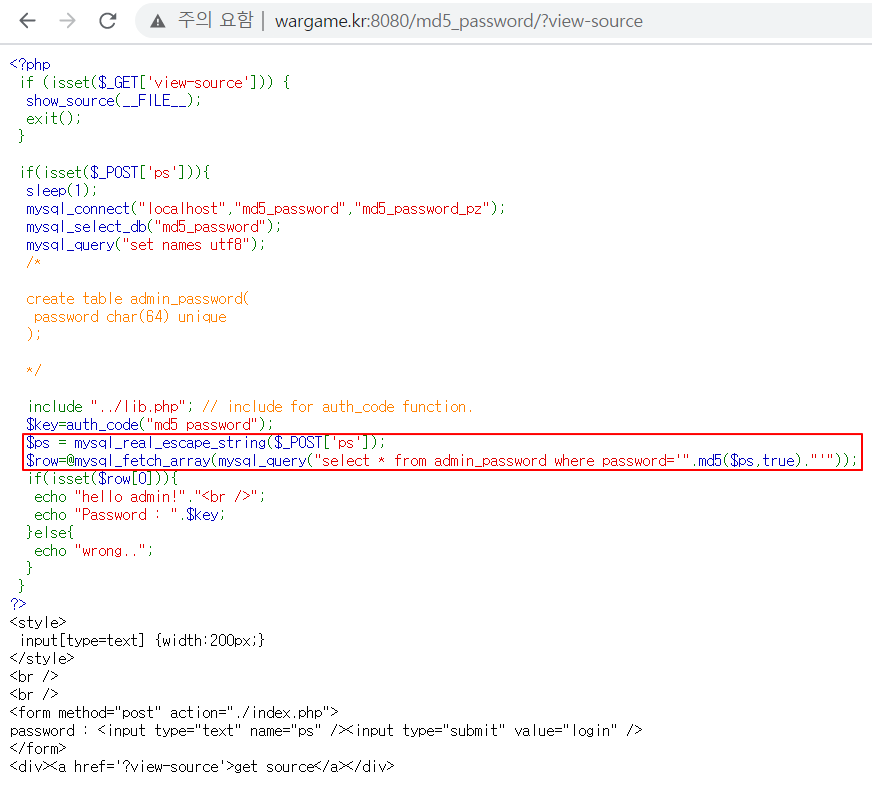Click the browser back arrow
Viewport: 872px width, 788px height.
(x=27, y=21)
